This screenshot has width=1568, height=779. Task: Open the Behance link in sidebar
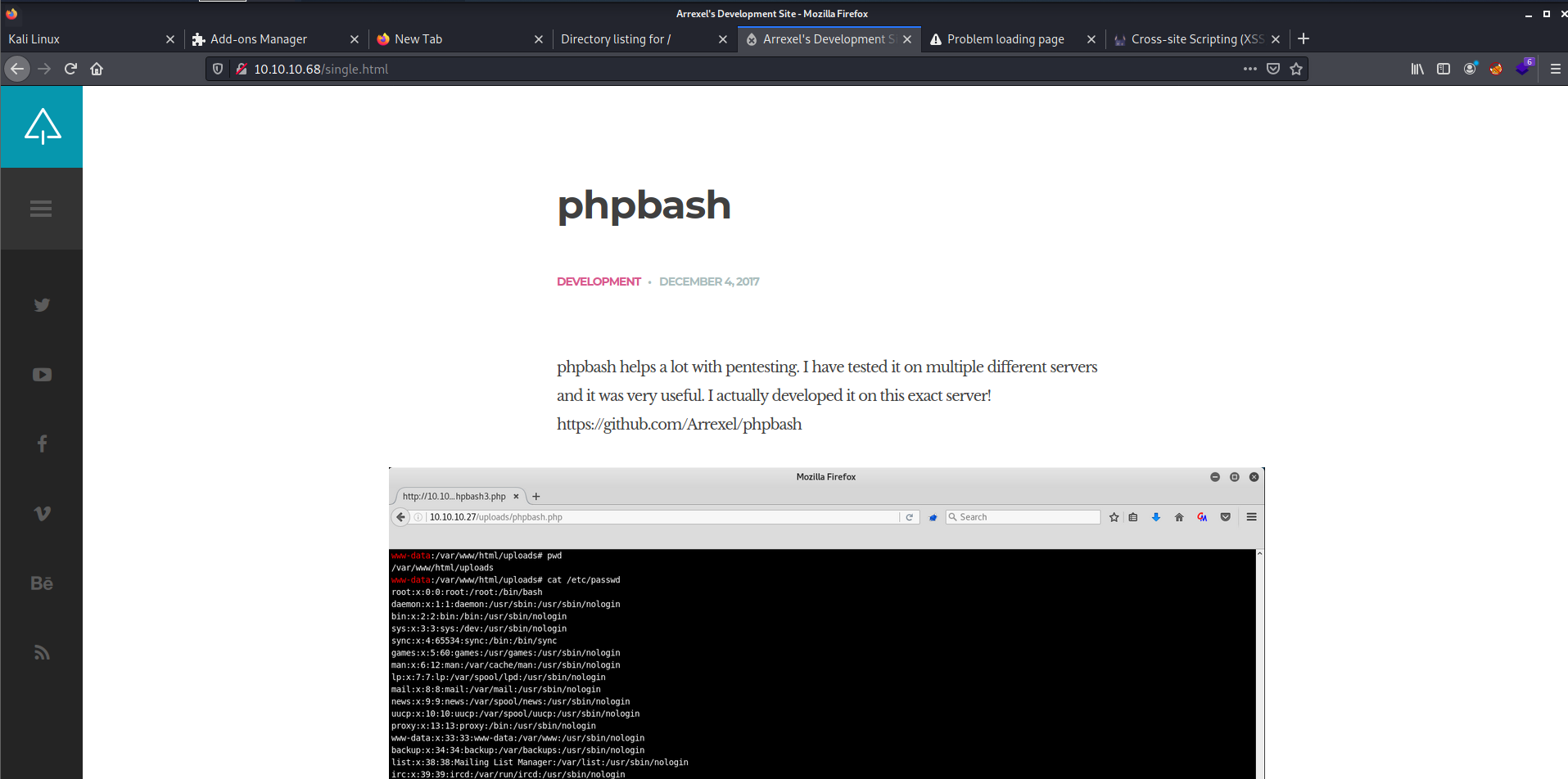coord(42,583)
